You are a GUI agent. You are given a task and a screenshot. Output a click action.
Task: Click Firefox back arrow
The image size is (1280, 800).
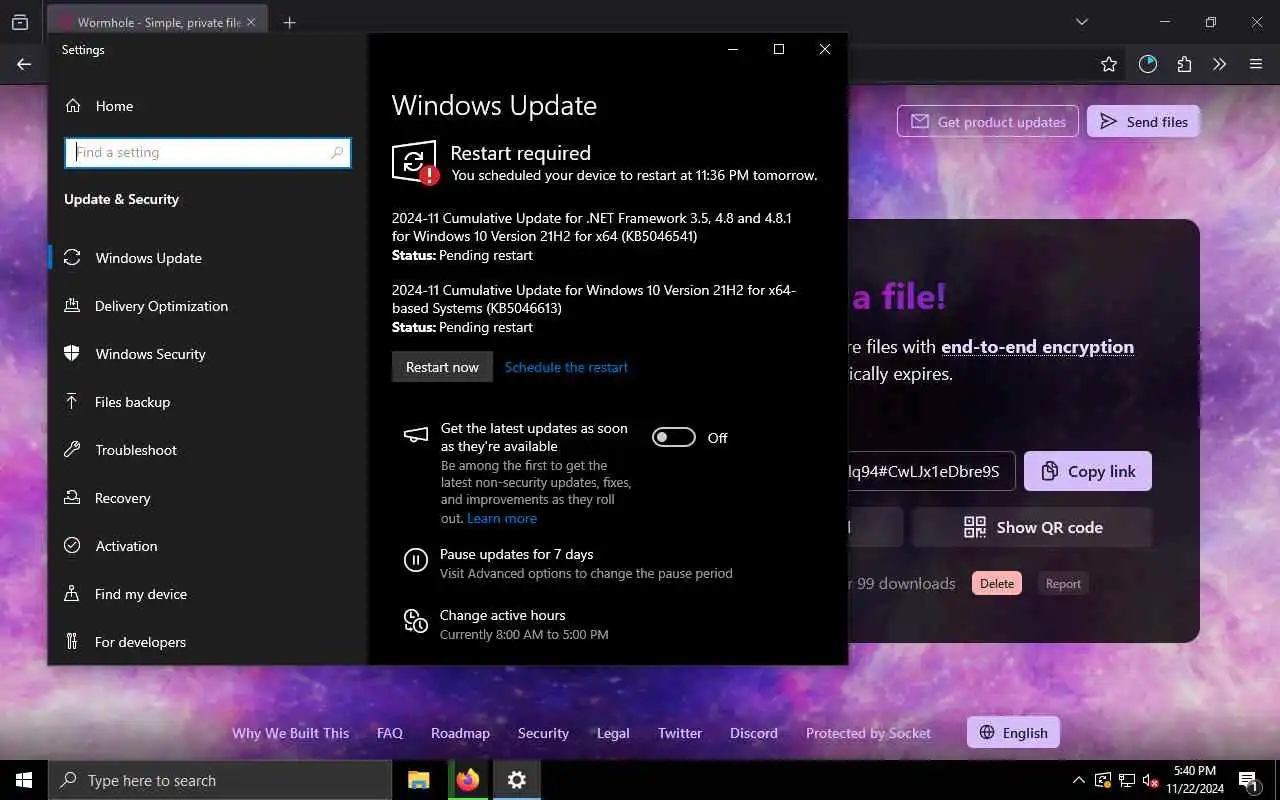[24, 64]
